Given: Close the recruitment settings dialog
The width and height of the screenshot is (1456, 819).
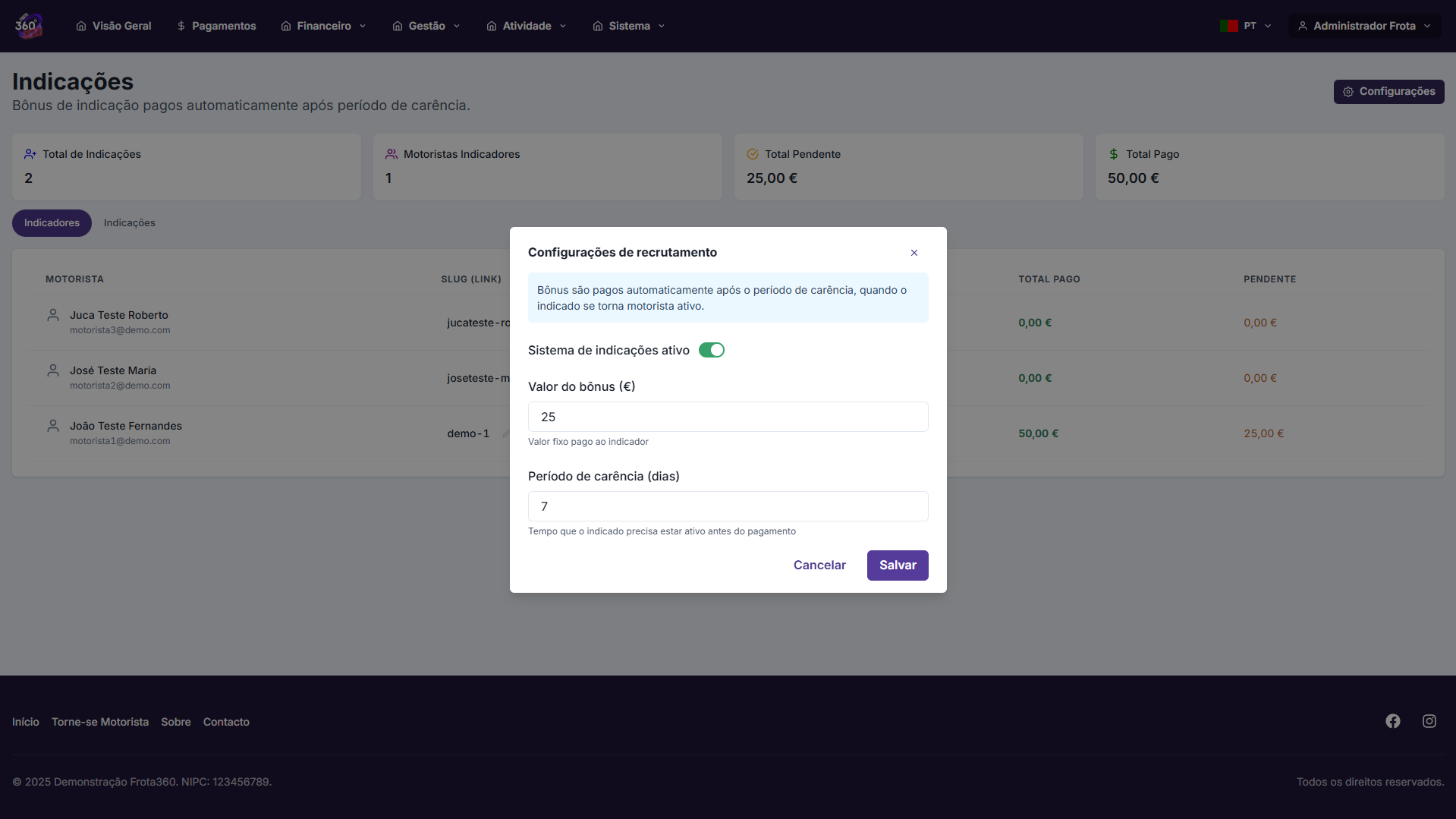Looking at the screenshot, I should click(x=914, y=253).
